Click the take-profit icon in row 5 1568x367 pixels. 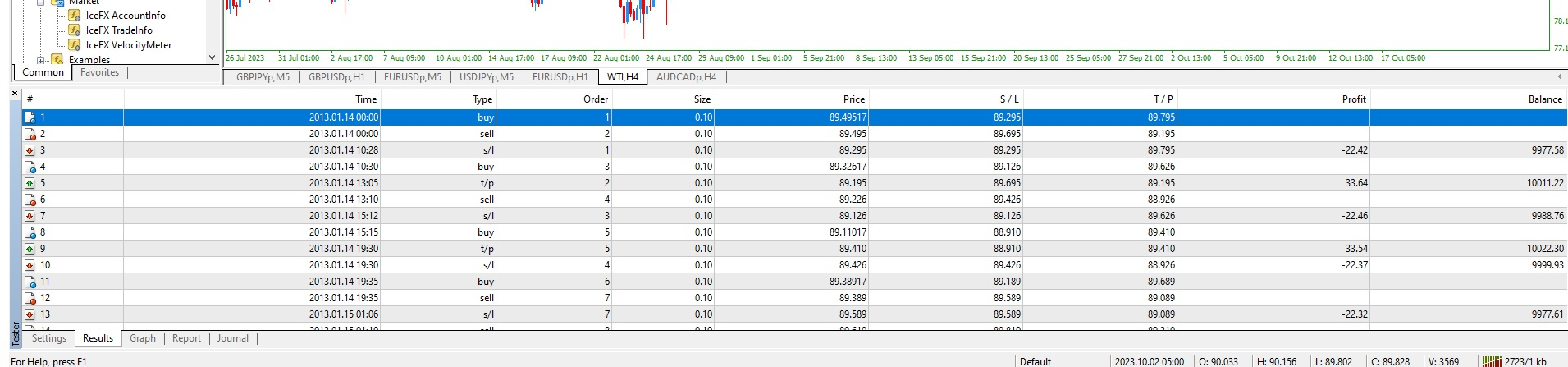coord(30,183)
